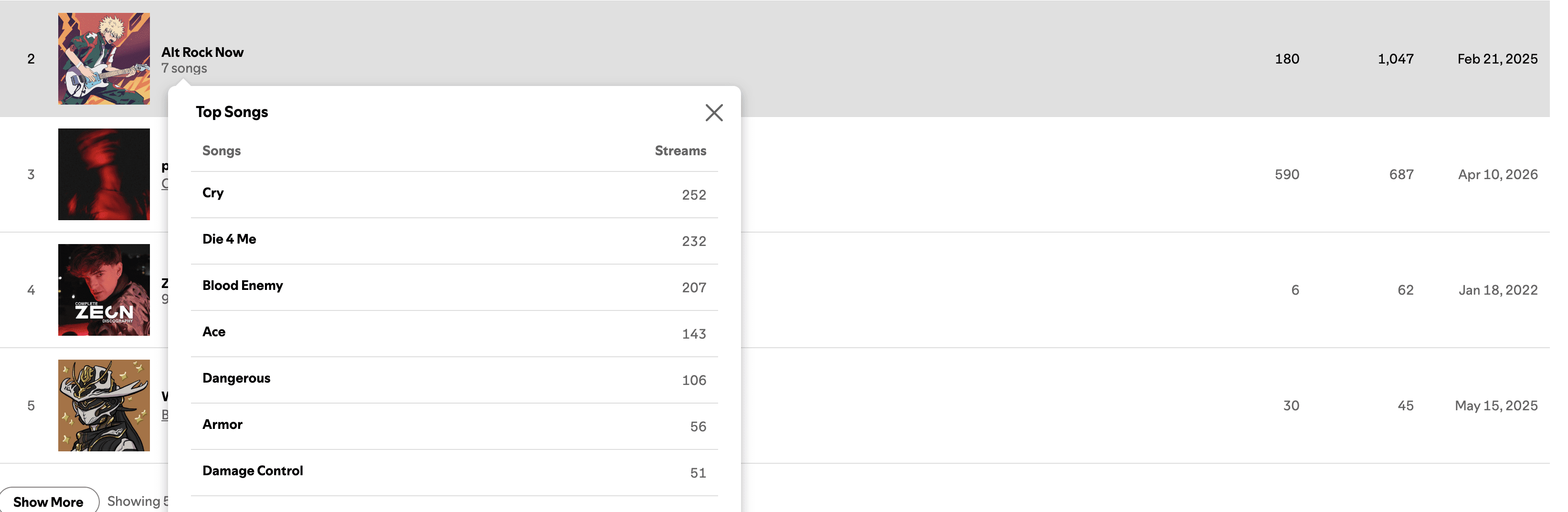Select the Dangerous song row

pos(454,380)
